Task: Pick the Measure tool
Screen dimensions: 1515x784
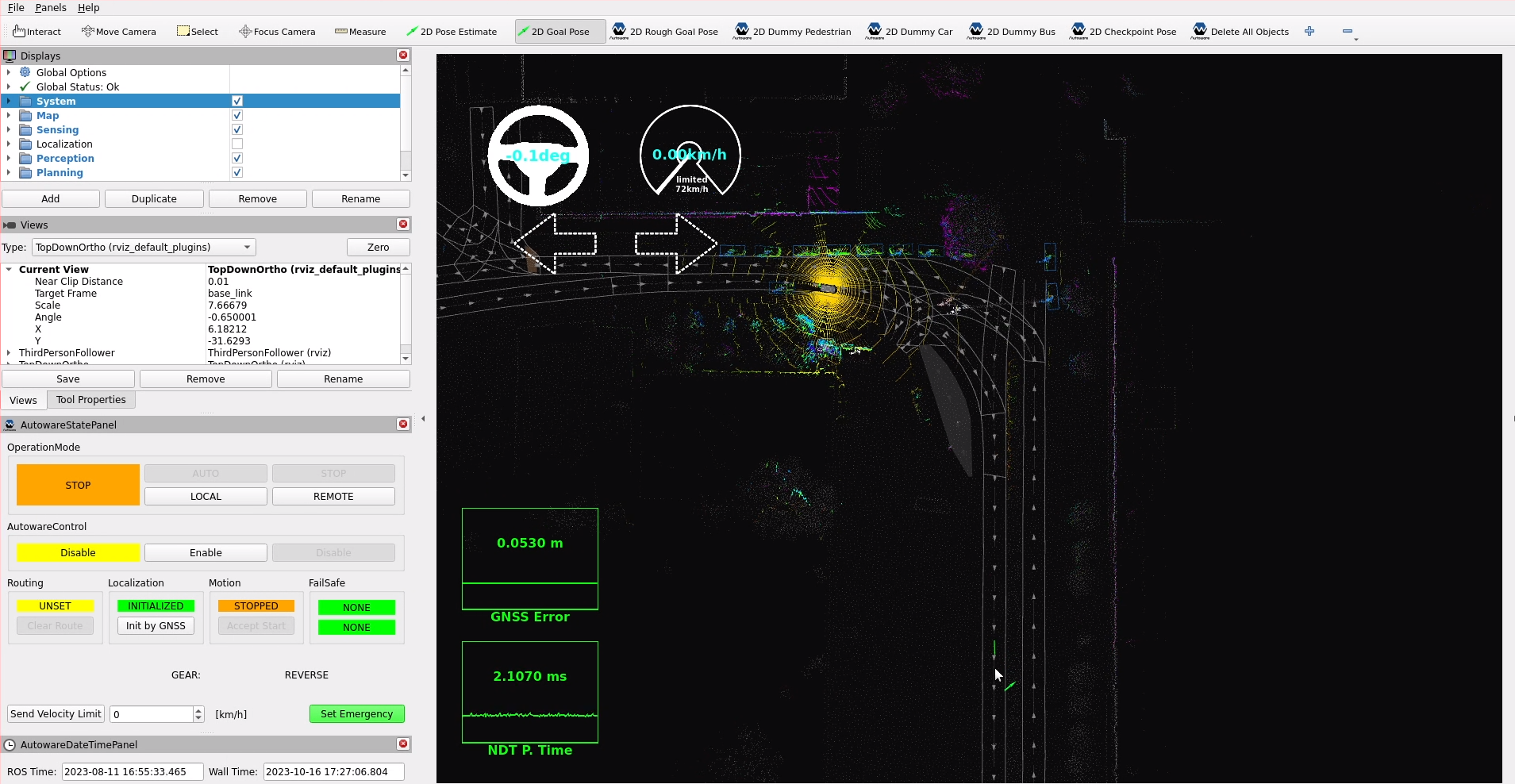Action: pos(360,32)
